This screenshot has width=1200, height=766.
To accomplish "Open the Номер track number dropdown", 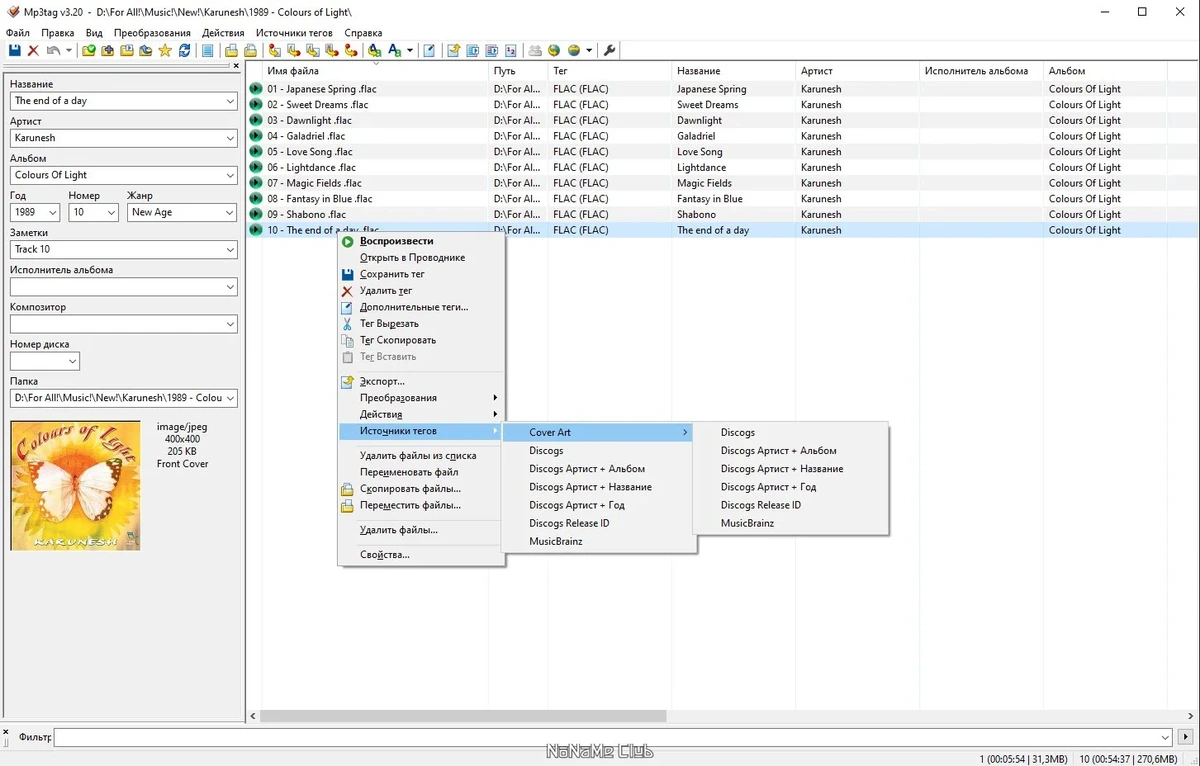I will click(x=111, y=212).
